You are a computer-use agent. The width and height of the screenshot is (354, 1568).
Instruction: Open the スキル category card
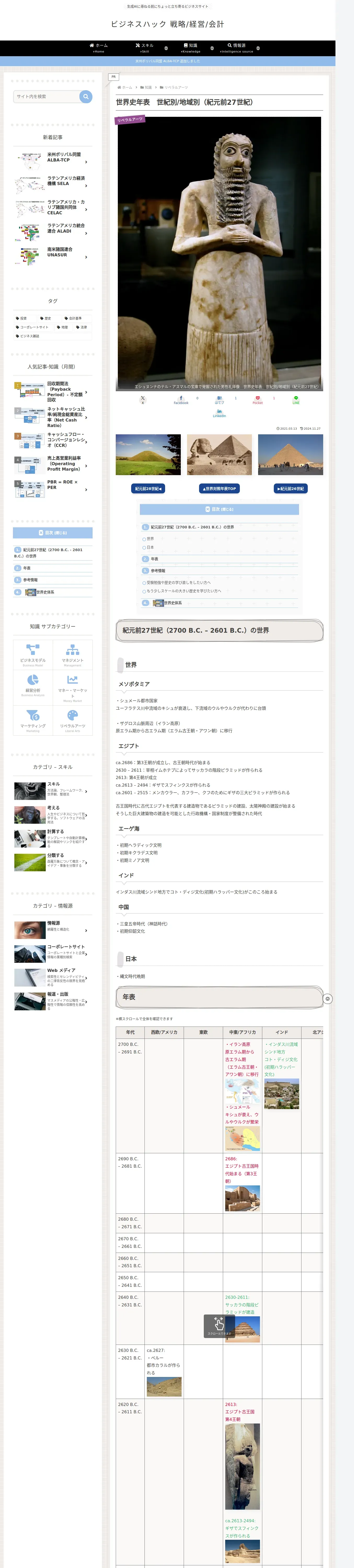click(x=53, y=791)
